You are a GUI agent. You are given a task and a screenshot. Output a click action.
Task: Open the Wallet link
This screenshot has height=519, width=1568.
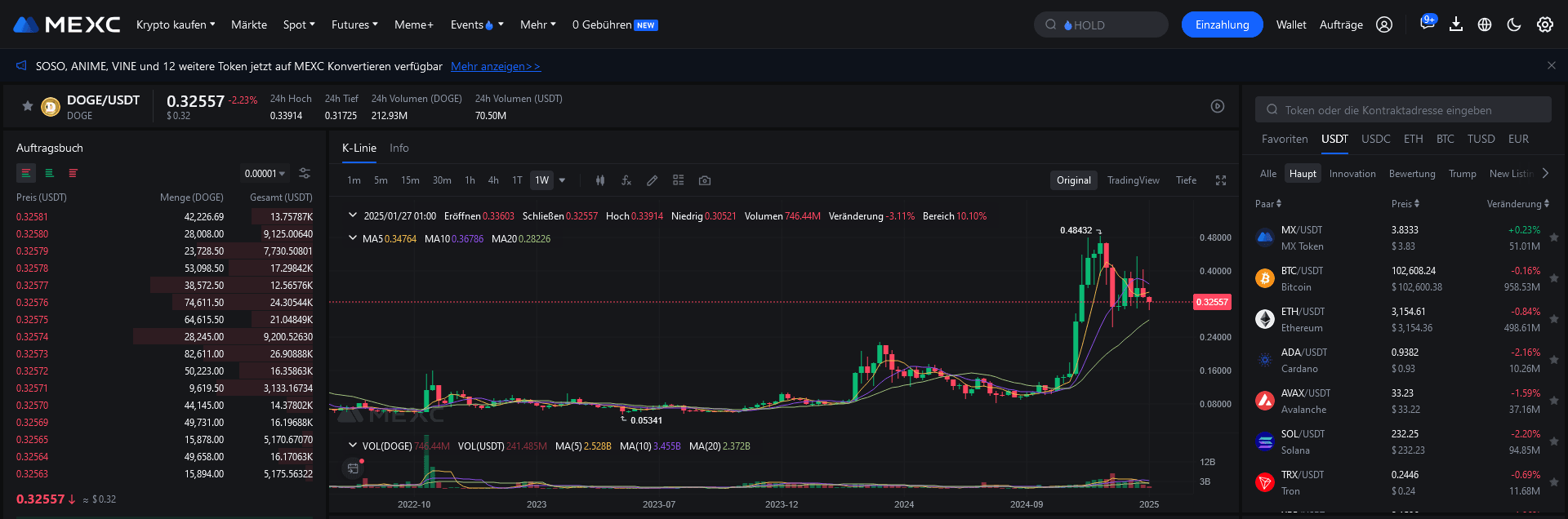pyautogui.click(x=1291, y=24)
